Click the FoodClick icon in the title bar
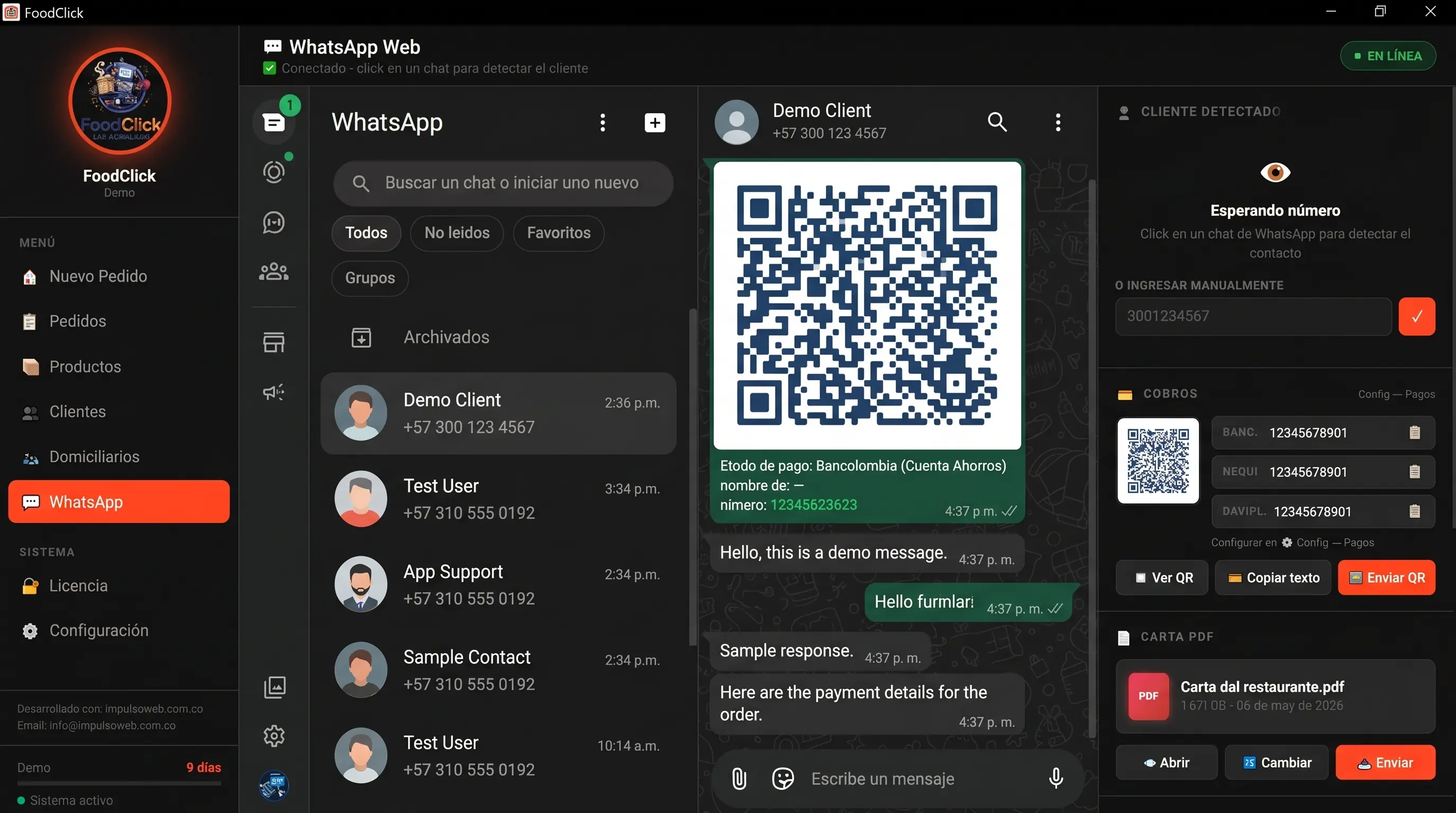This screenshot has width=1456, height=813. (x=11, y=12)
